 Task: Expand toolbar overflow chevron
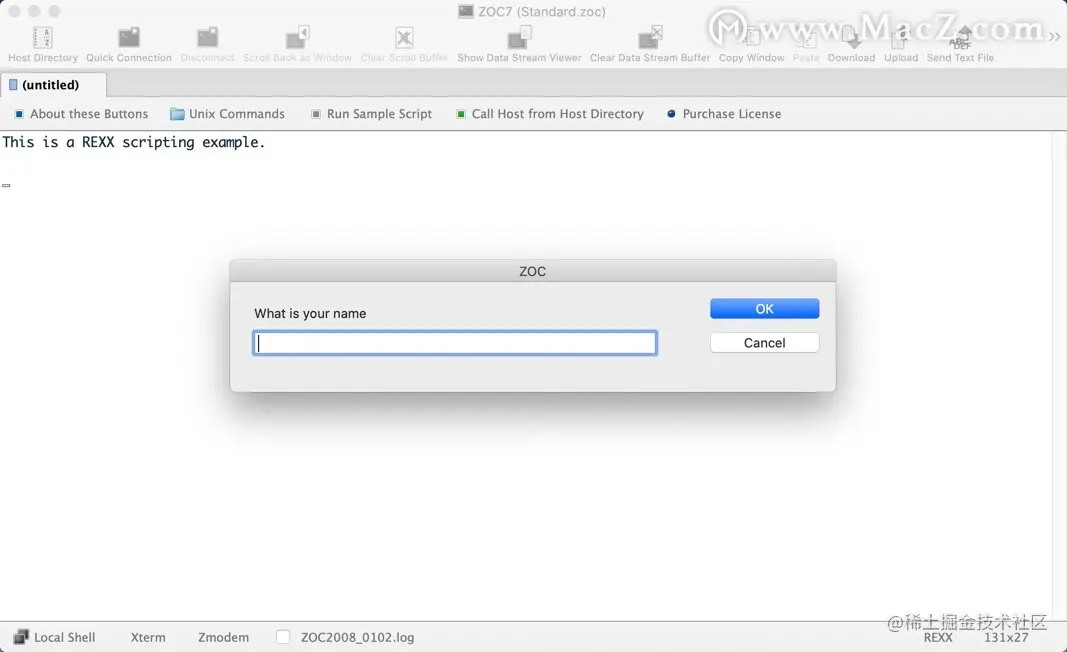tap(1054, 37)
